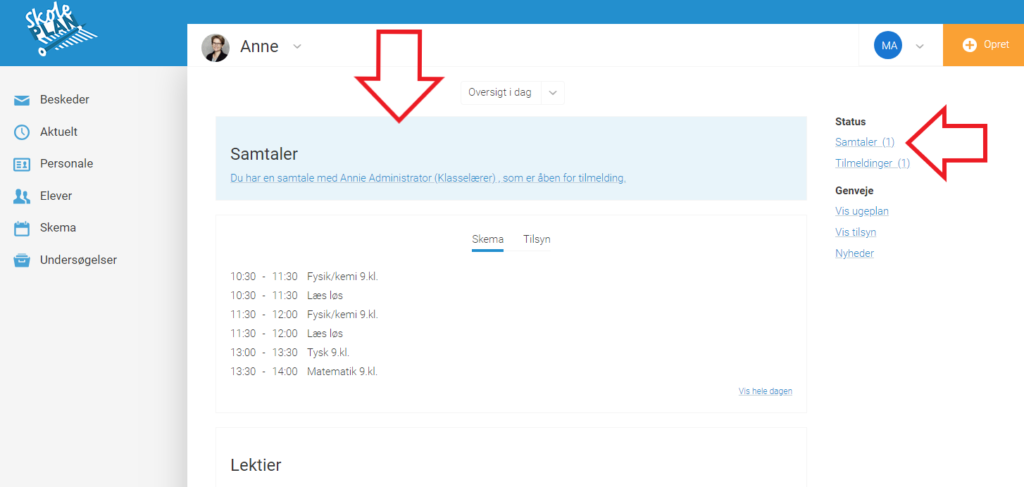Click the Oversigt i dag button
This screenshot has width=1024, height=487.
(x=501, y=93)
